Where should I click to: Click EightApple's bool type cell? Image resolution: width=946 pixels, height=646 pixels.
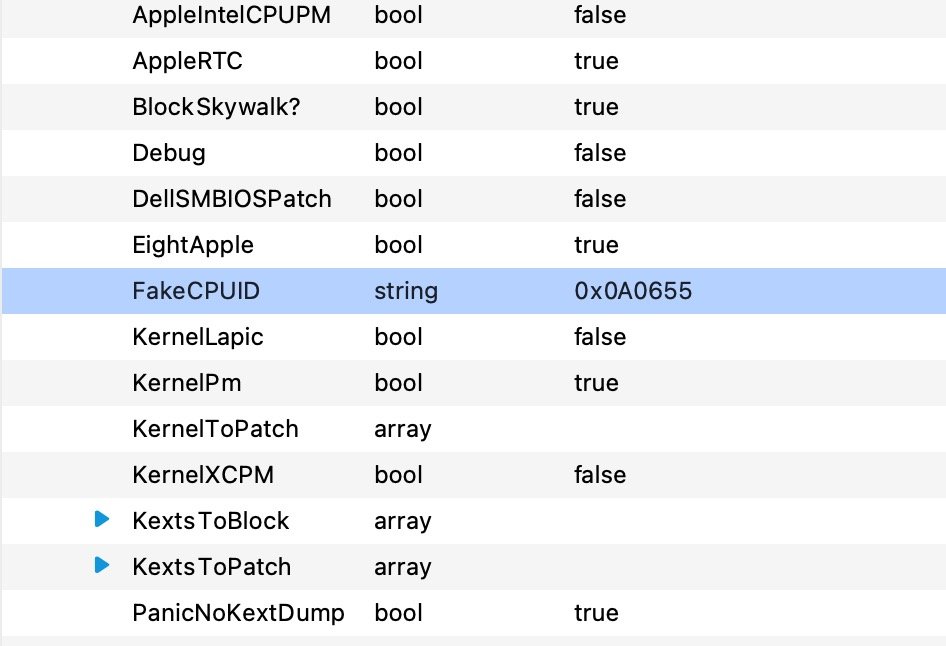pyautogui.click(x=398, y=245)
